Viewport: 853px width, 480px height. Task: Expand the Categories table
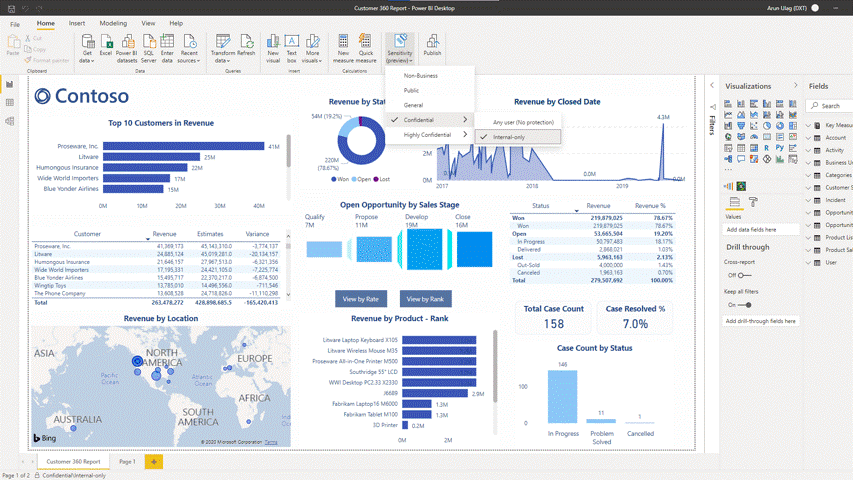pyautogui.click(x=808, y=175)
